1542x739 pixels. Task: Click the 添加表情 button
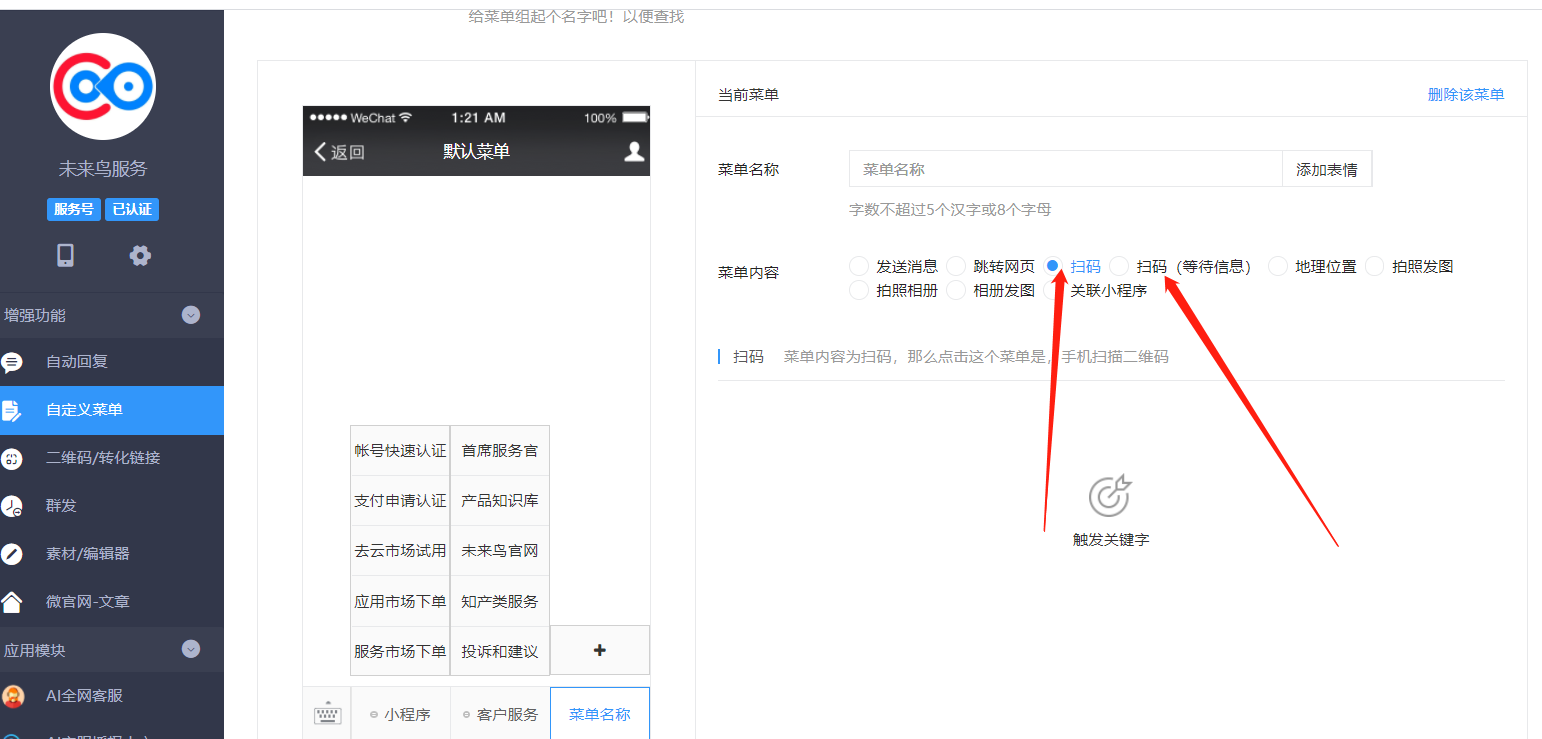[x=1326, y=169]
